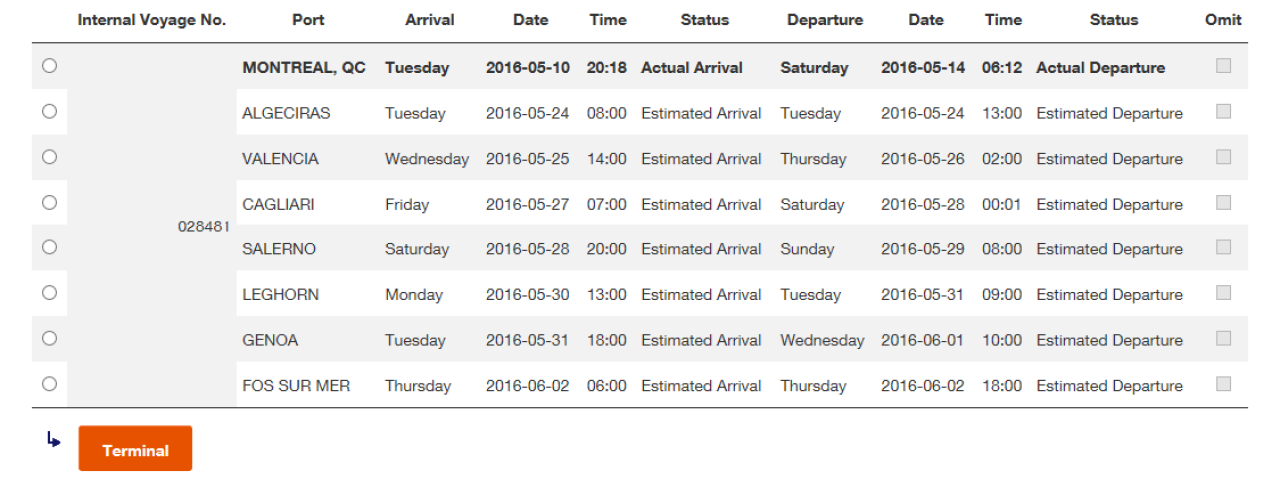Select the radio button for MONTREAL, QC row
This screenshot has height=495, width=1280.
pos(49,66)
